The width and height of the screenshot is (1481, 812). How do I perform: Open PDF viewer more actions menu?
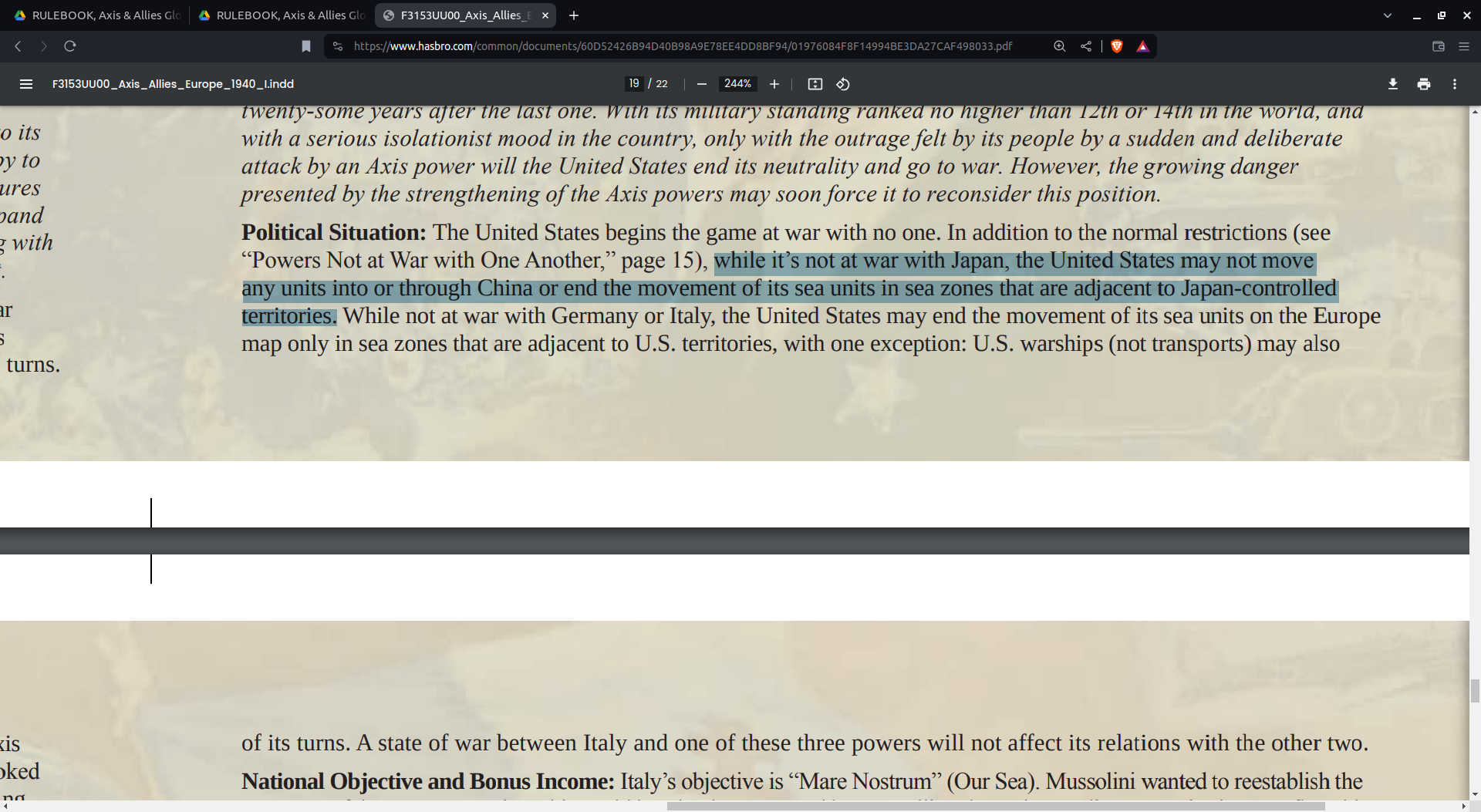1455,84
